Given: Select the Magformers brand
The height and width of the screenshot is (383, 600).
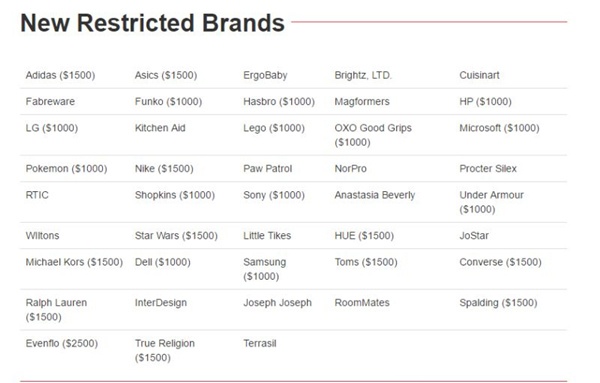Looking at the screenshot, I should point(362,101).
